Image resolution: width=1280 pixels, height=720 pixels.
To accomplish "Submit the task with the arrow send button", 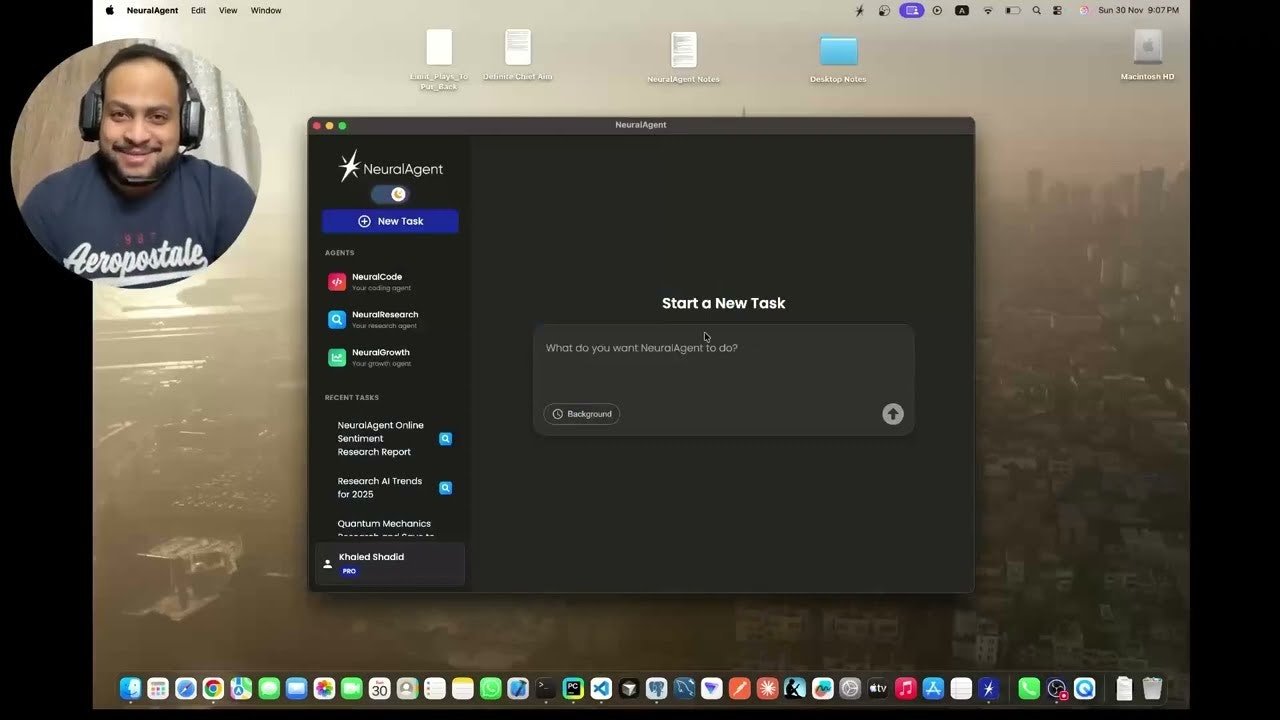I will [893, 414].
